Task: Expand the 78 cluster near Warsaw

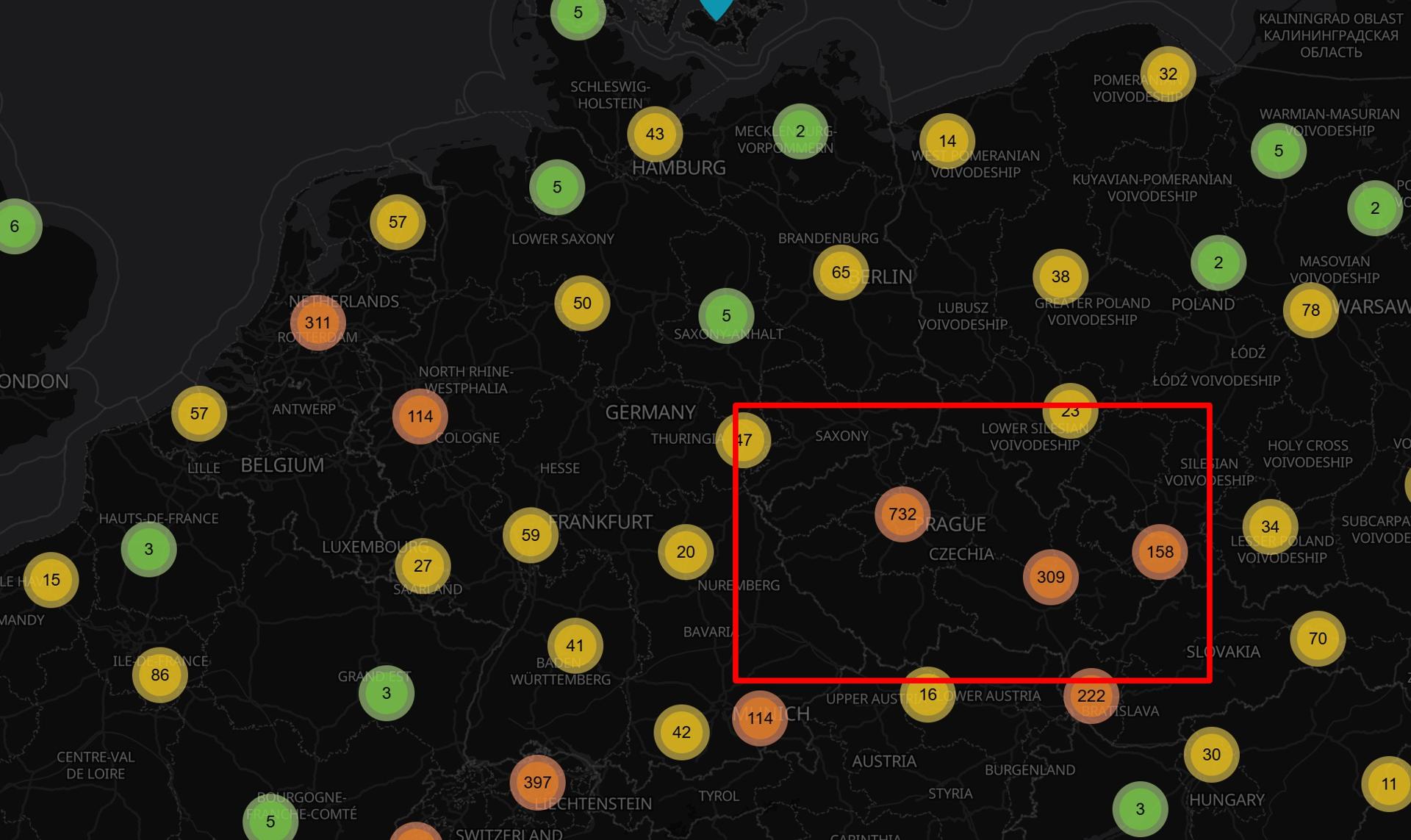Action: coord(1310,311)
